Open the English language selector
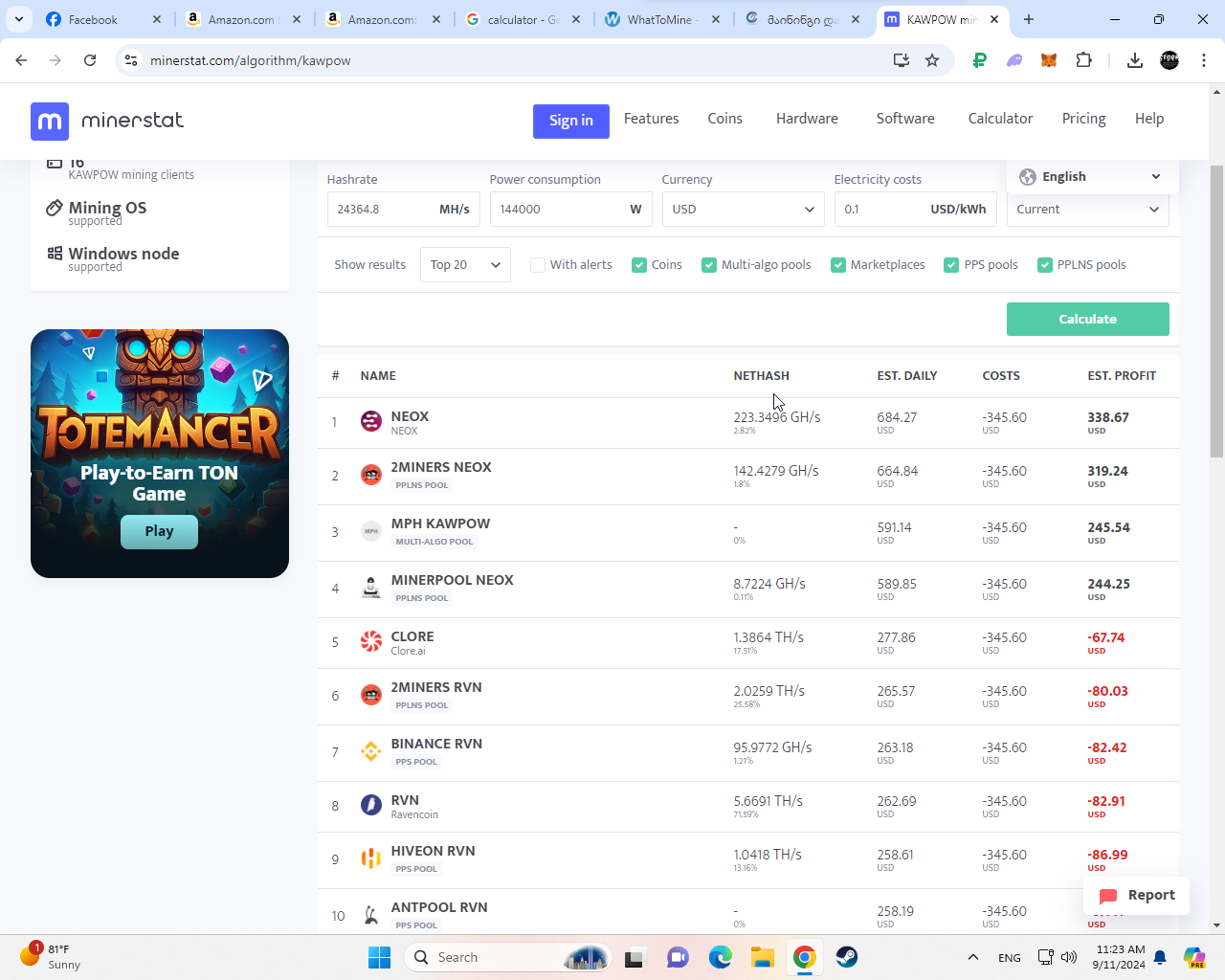This screenshot has width=1225, height=980. pyautogui.click(x=1091, y=177)
